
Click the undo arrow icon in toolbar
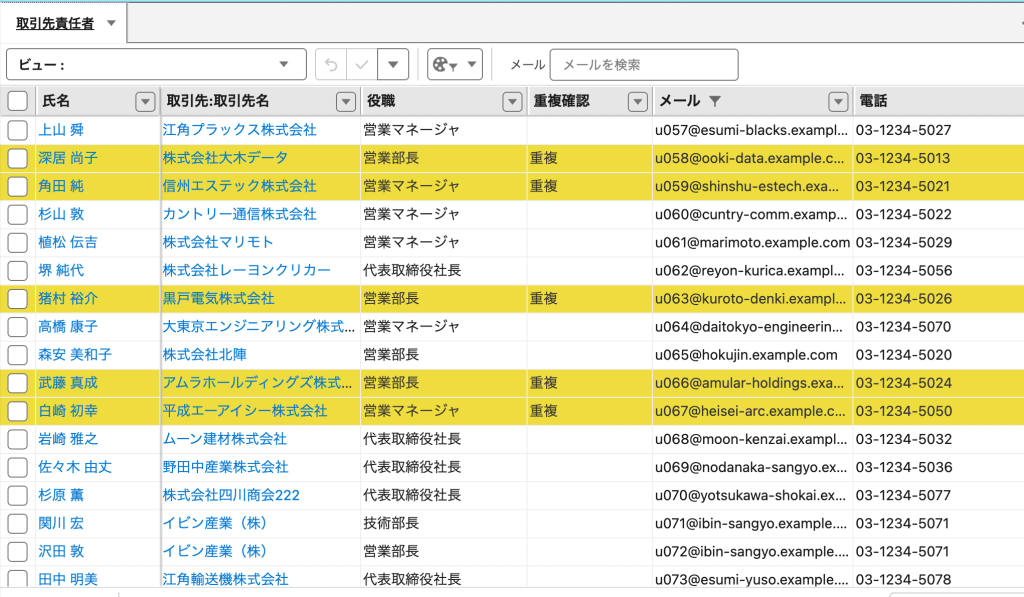(332, 65)
